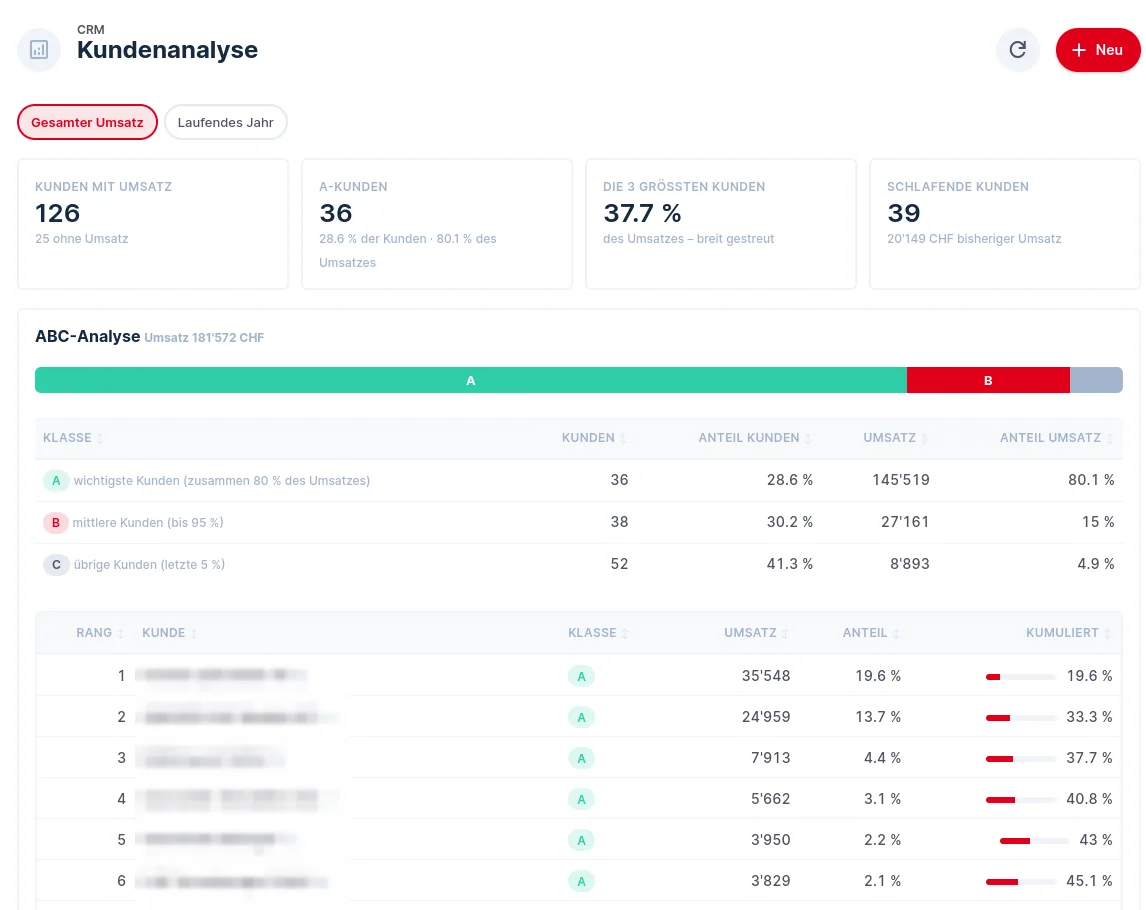Screen dimensions: 1146x910
Task: Sort customer list by Kunde
Action: coord(170,633)
